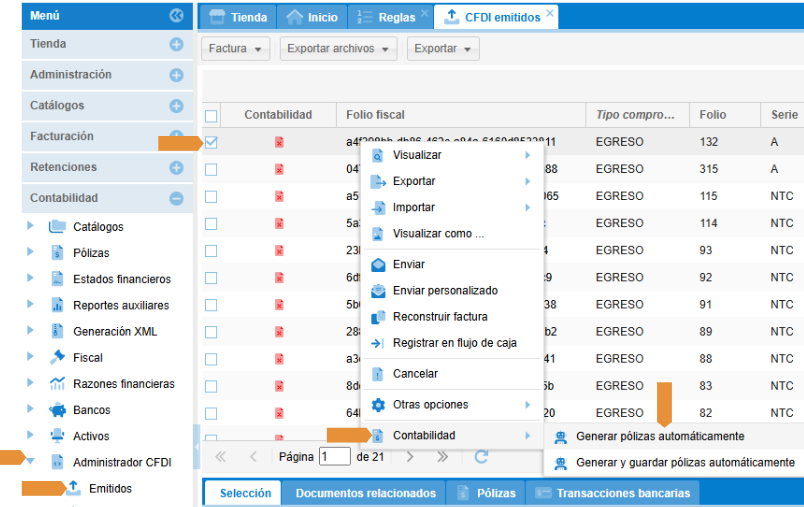Collapse the Menú sidebar with double-arrow icon
The height and width of the screenshot is (507, 804).
coord(177,15)
